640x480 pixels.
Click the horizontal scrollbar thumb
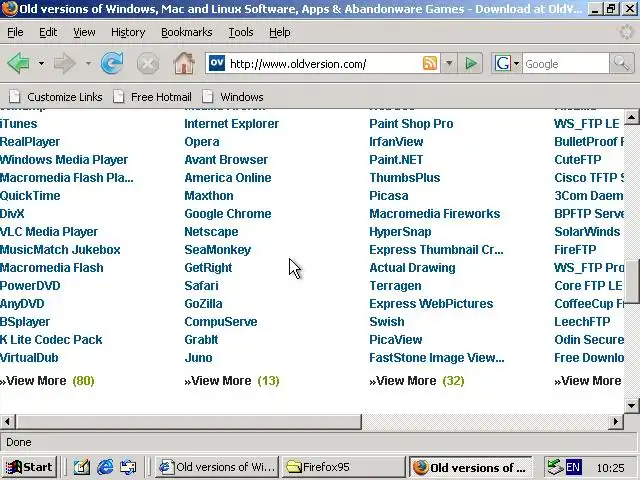pos(189,422)
